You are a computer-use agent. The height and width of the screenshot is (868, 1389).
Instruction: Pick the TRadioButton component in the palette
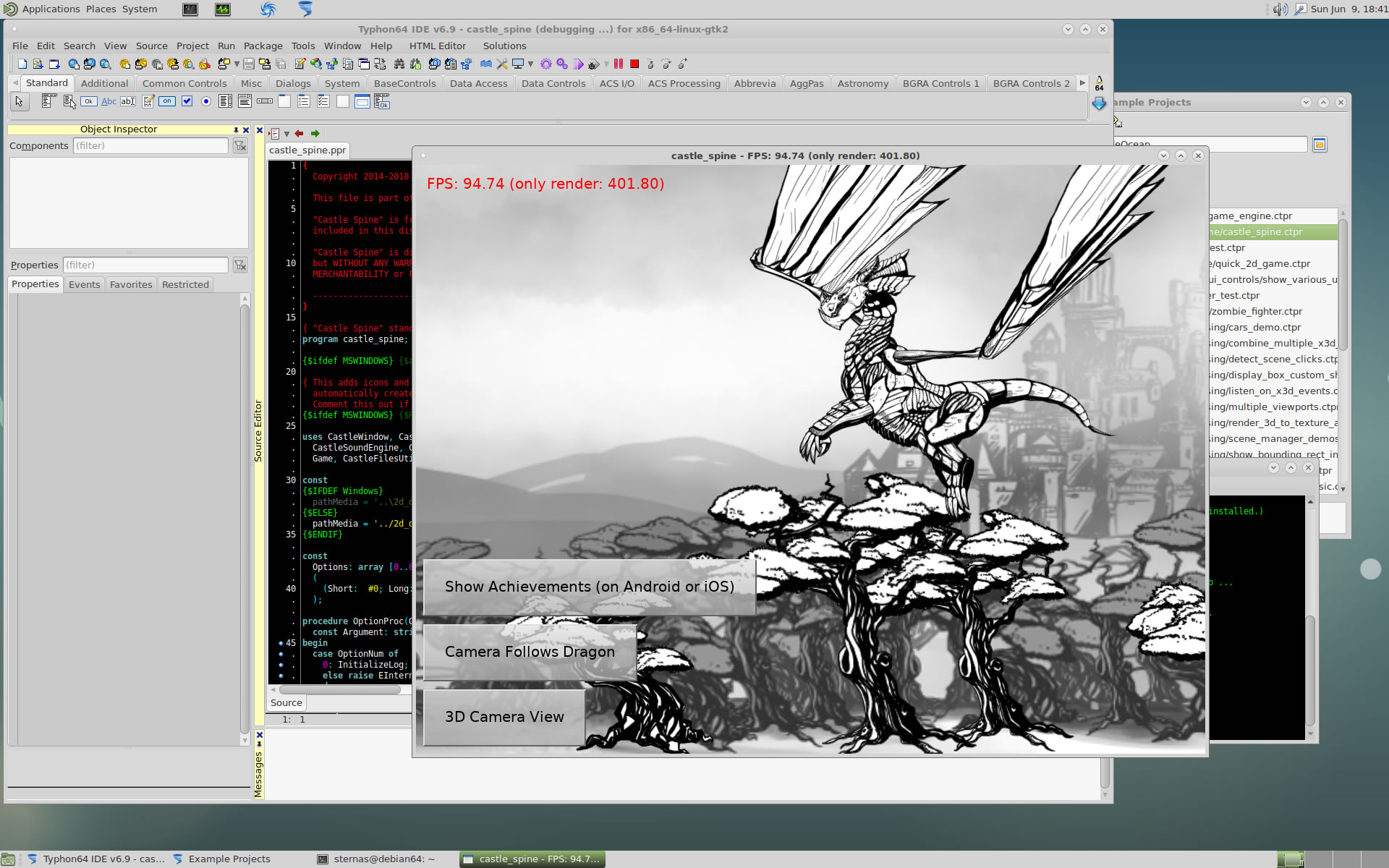(x=206, y=101)
